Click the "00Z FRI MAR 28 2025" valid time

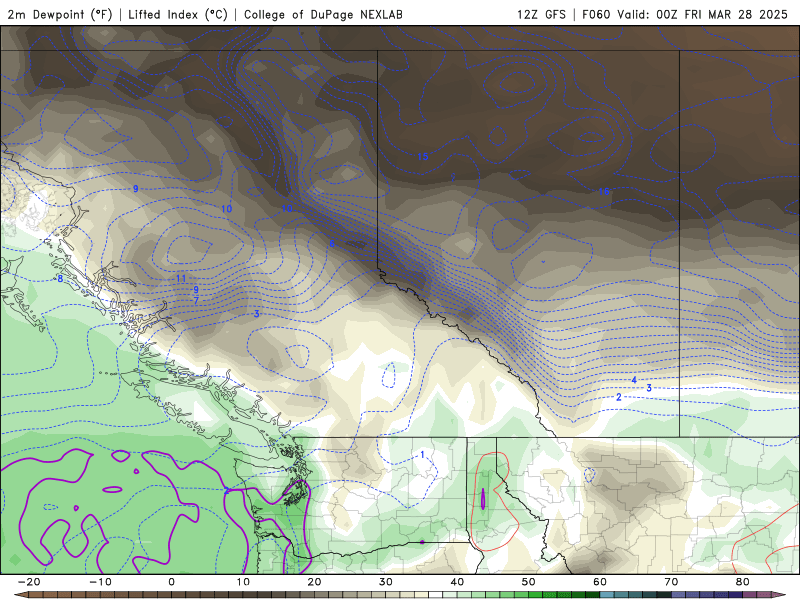722,15
